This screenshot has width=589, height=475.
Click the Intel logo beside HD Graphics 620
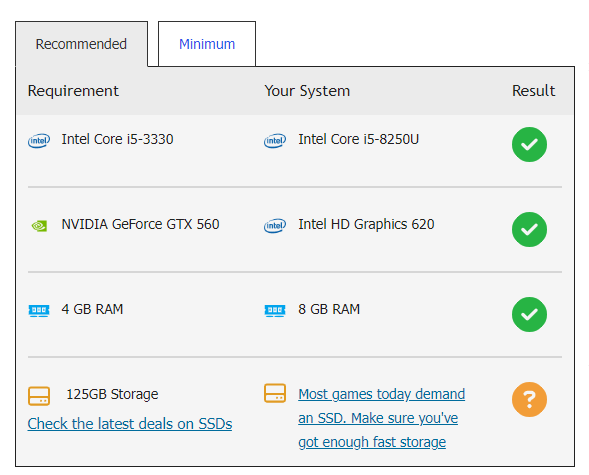click(275, 225)
